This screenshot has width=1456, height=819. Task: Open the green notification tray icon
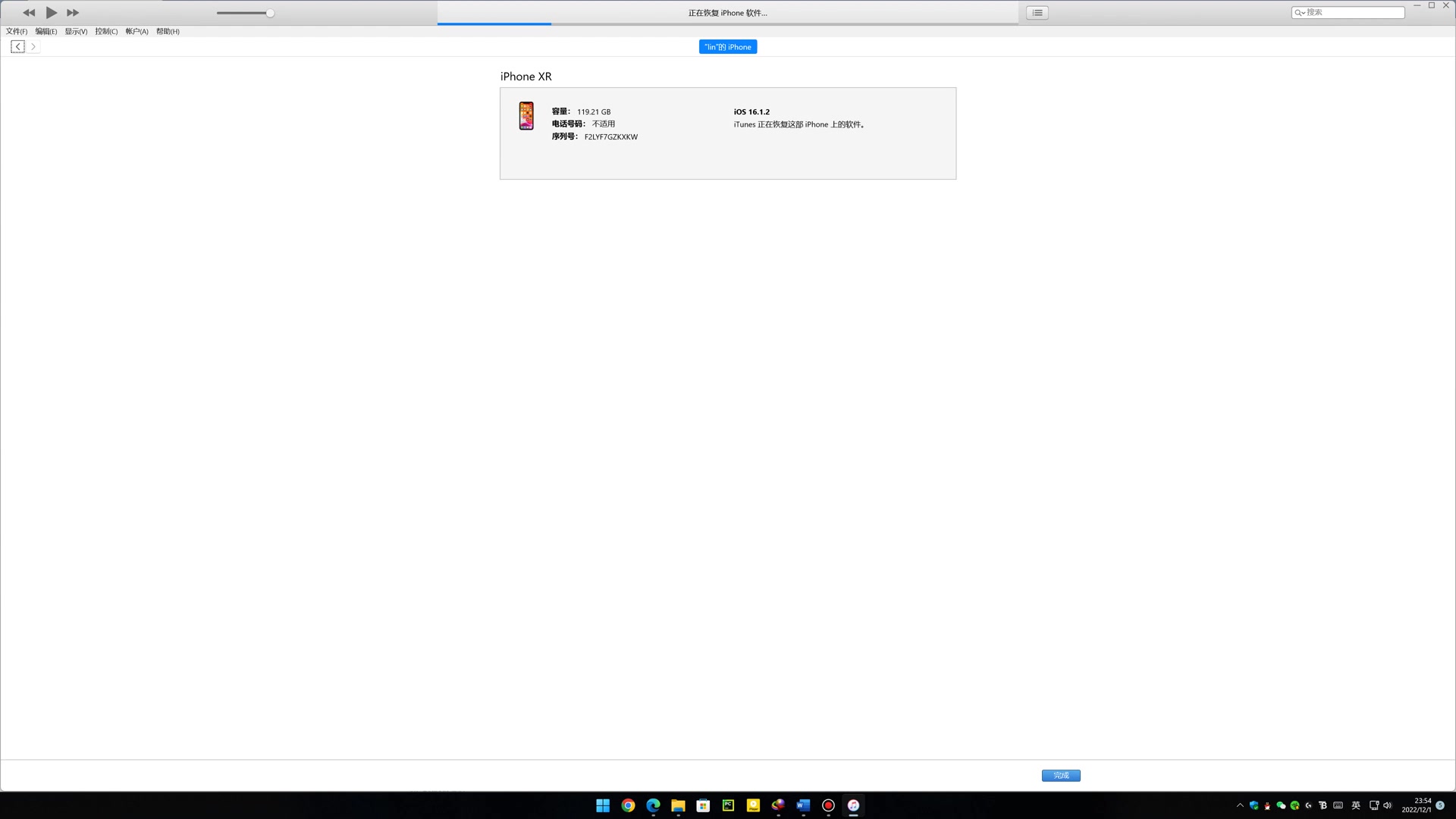coord(1294,805)
